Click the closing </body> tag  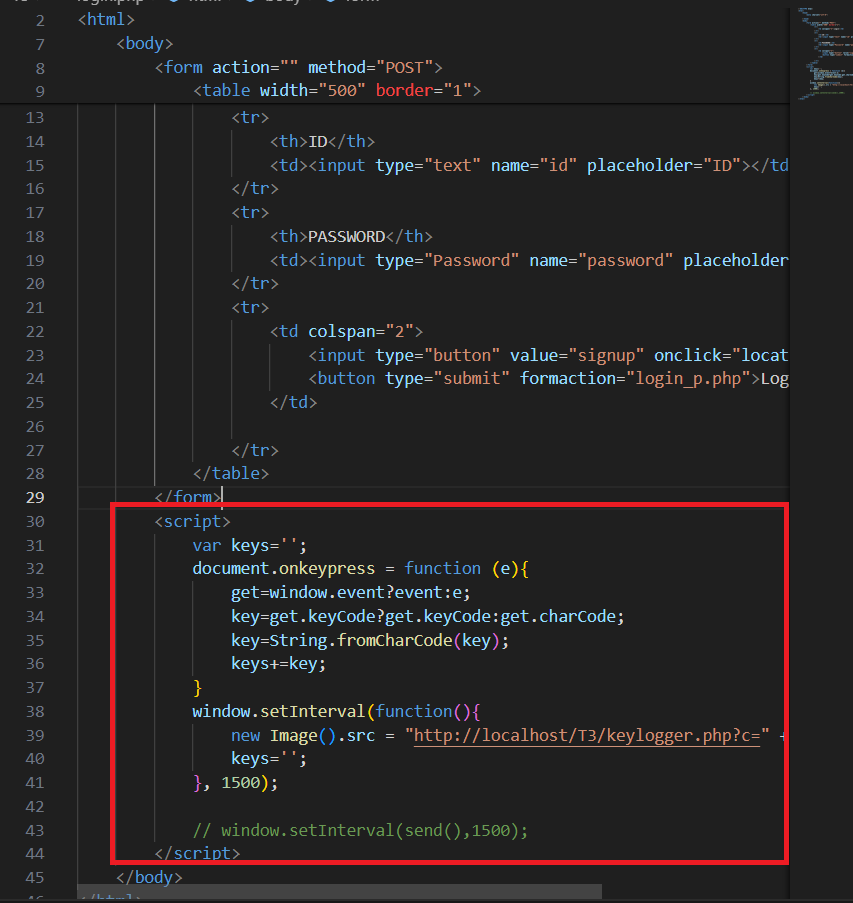tap(149, 878)
